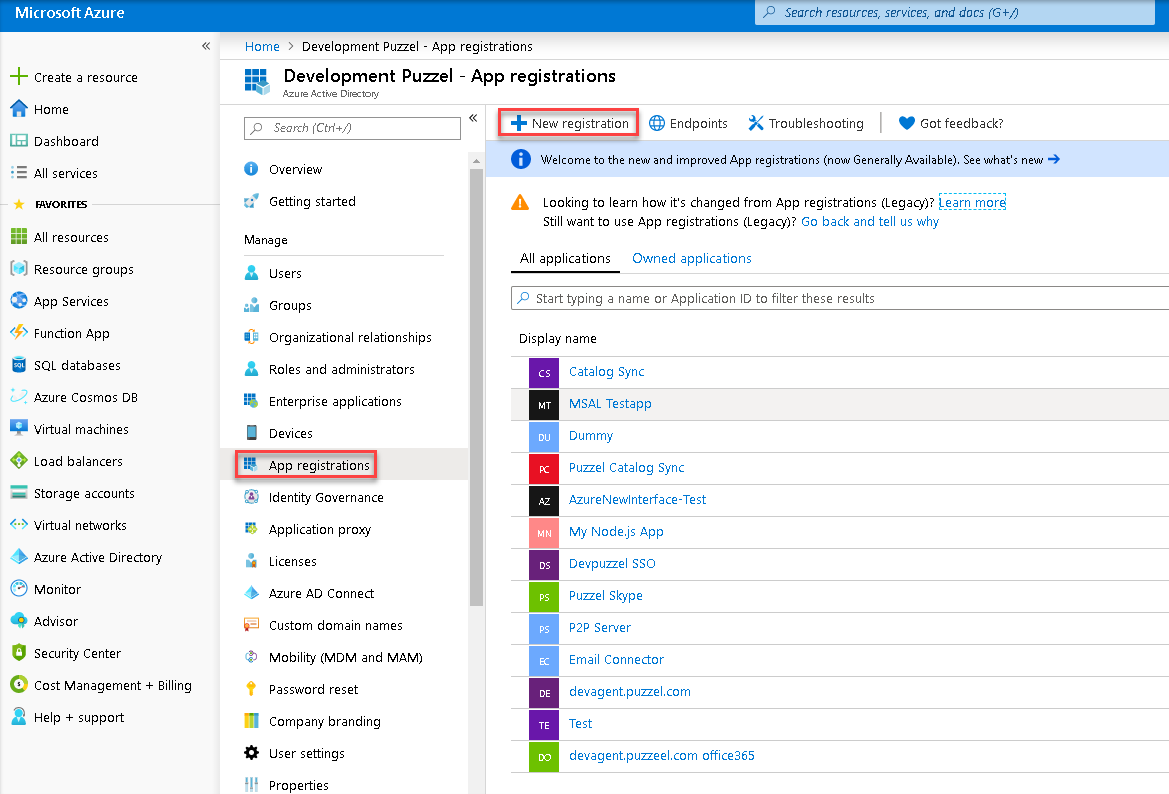Screen dimensions: 1169x794
Task: Open the Function App lightning icon
Action: tap(18, 333)
